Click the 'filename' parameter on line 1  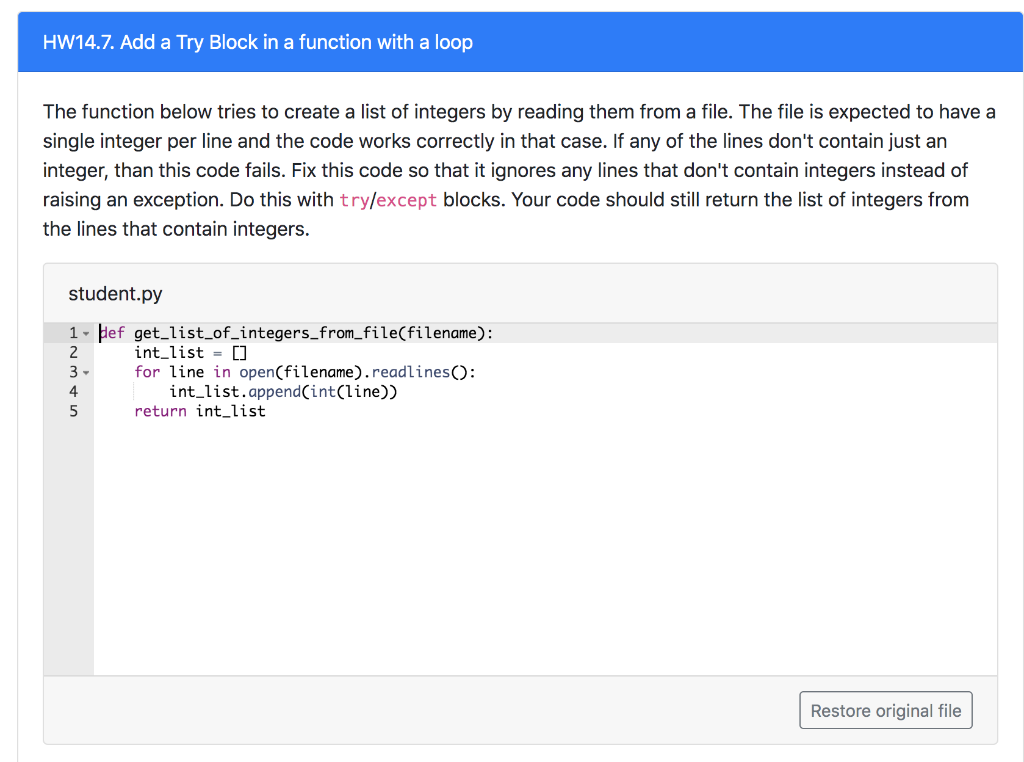441,333
